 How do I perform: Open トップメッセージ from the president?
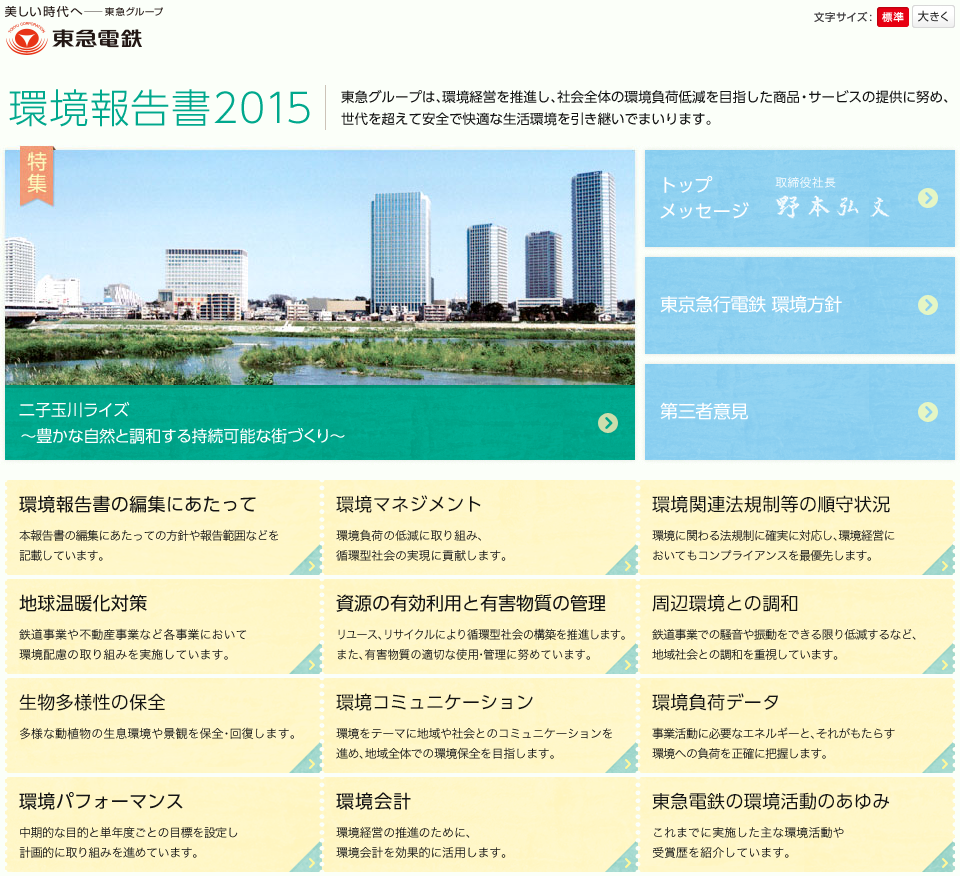tap(800, 198)
